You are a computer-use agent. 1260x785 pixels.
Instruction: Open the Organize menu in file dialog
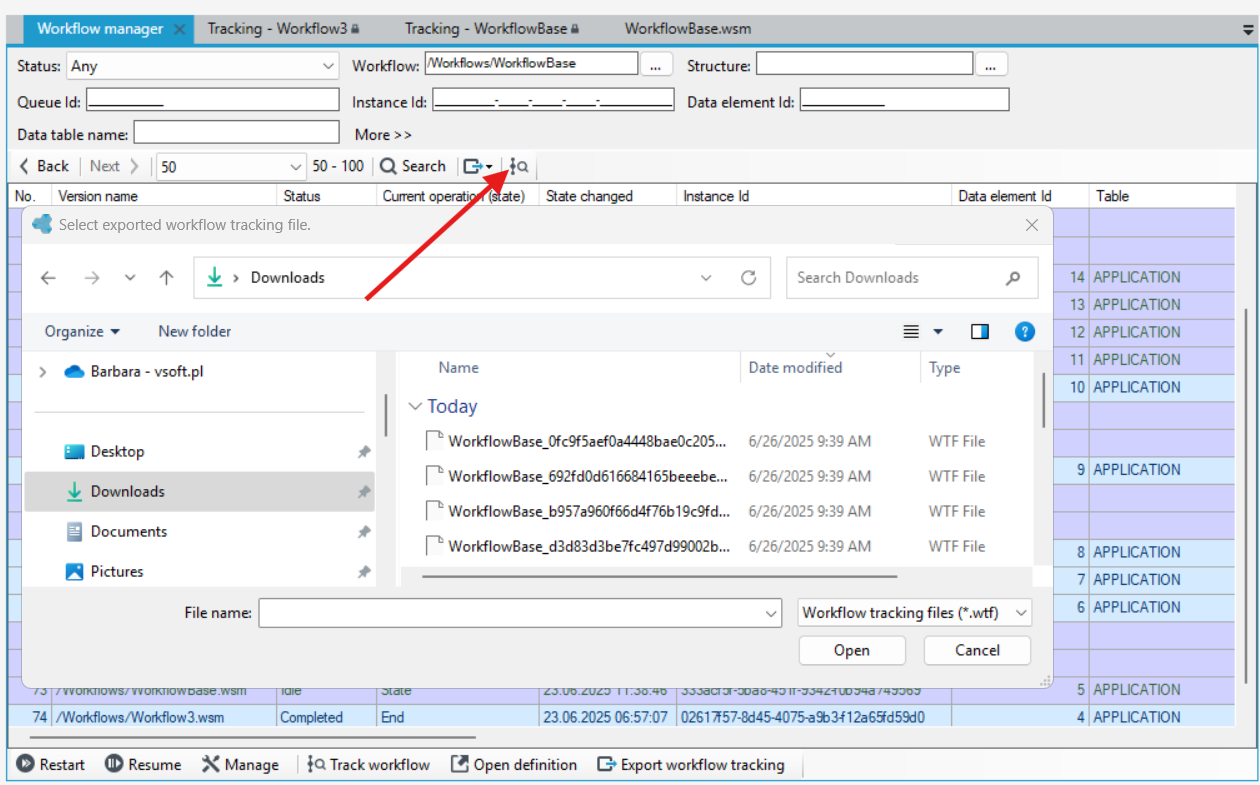click(82, 332)
